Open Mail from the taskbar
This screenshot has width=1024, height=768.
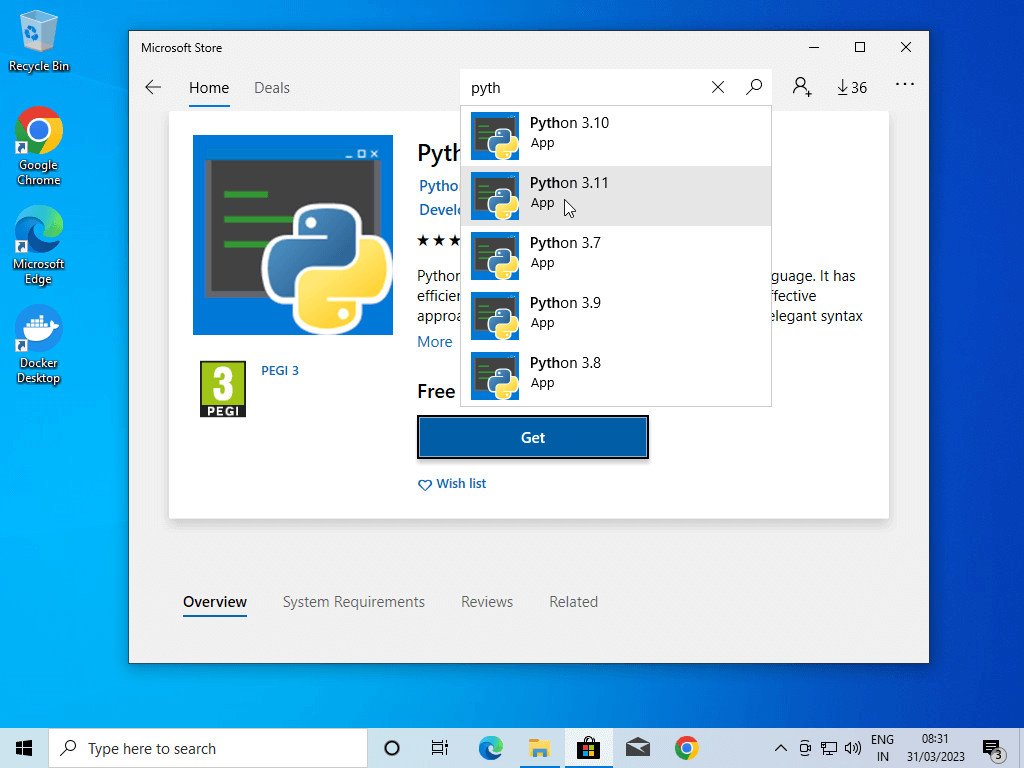(637, 748)
